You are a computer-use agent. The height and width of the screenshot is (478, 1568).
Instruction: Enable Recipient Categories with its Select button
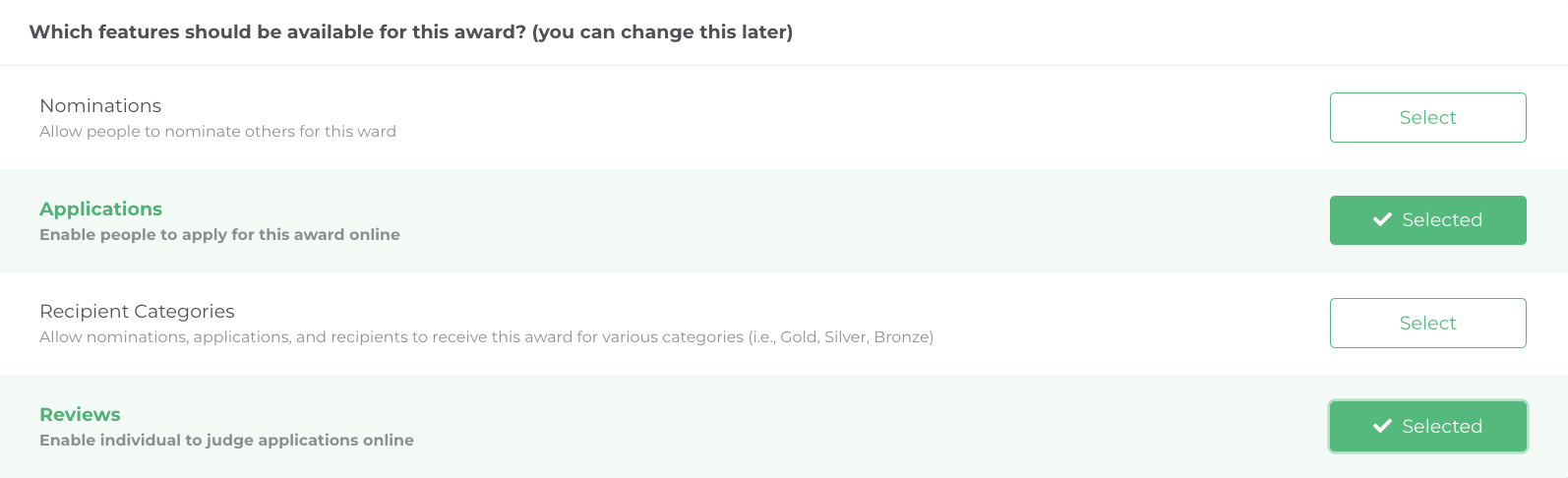coord(1427,324)
